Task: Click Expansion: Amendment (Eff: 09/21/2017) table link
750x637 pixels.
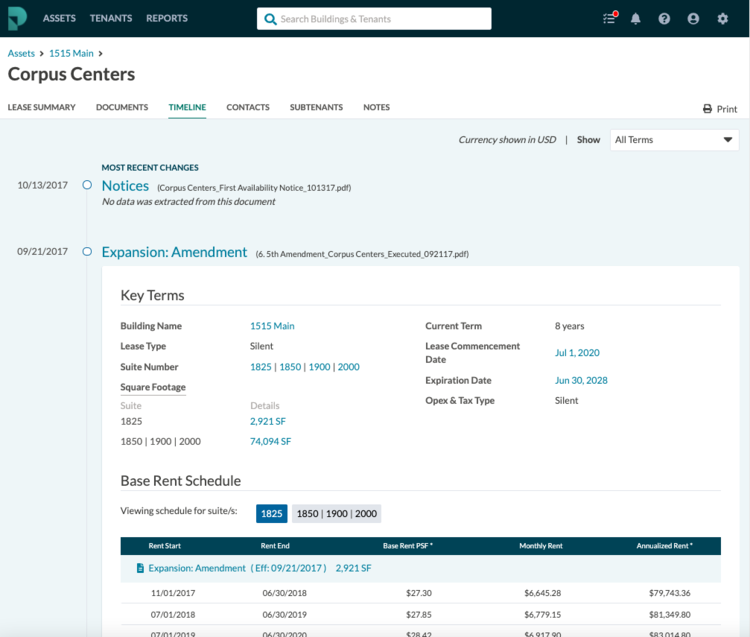Action: 237,568
